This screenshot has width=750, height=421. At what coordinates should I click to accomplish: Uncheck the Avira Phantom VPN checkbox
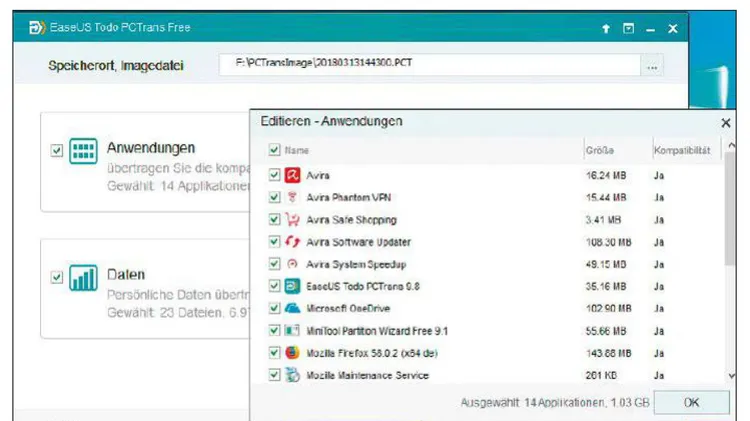click(274, 197)
